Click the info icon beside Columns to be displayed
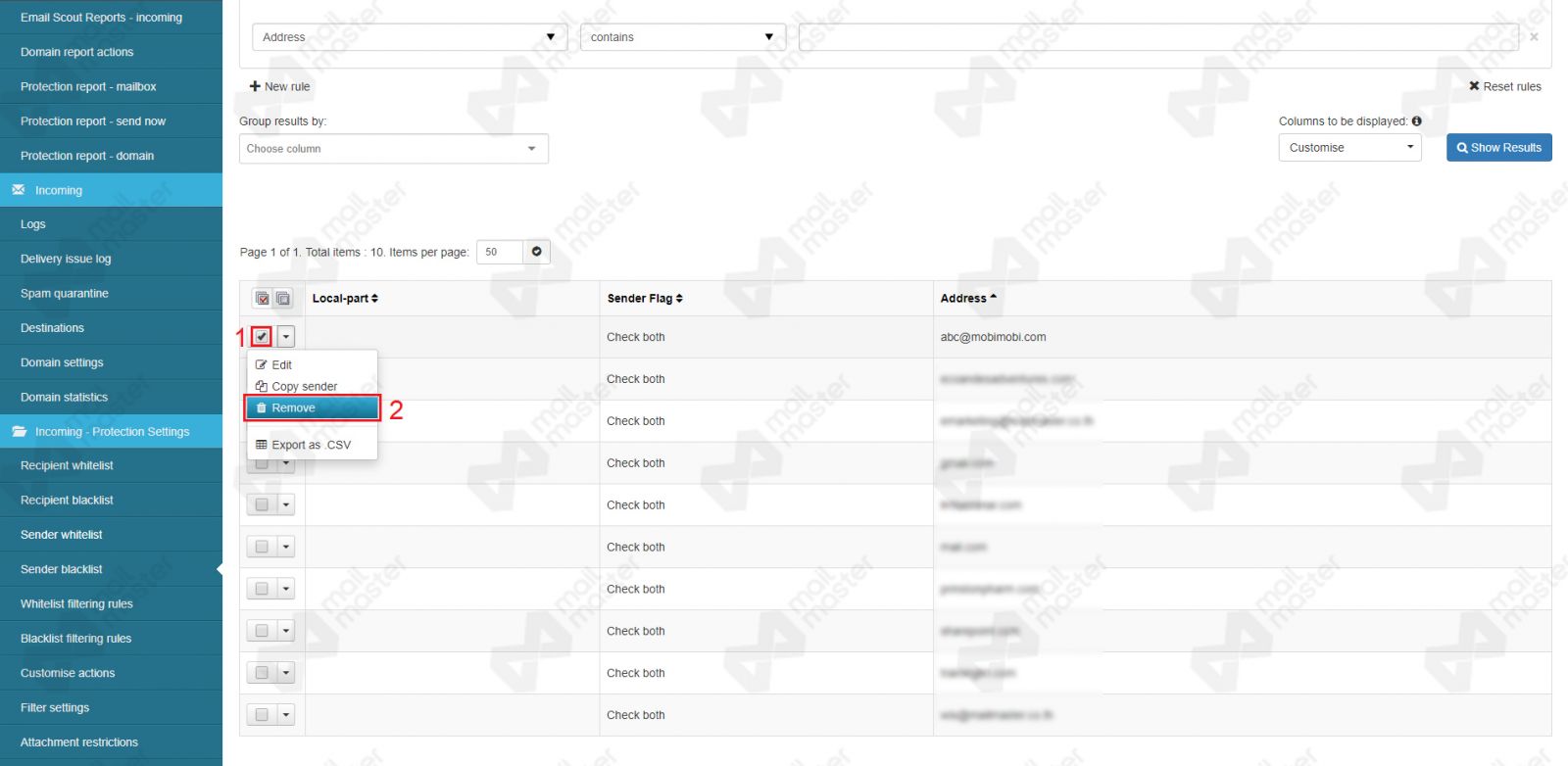 [x=1417, y=121]
